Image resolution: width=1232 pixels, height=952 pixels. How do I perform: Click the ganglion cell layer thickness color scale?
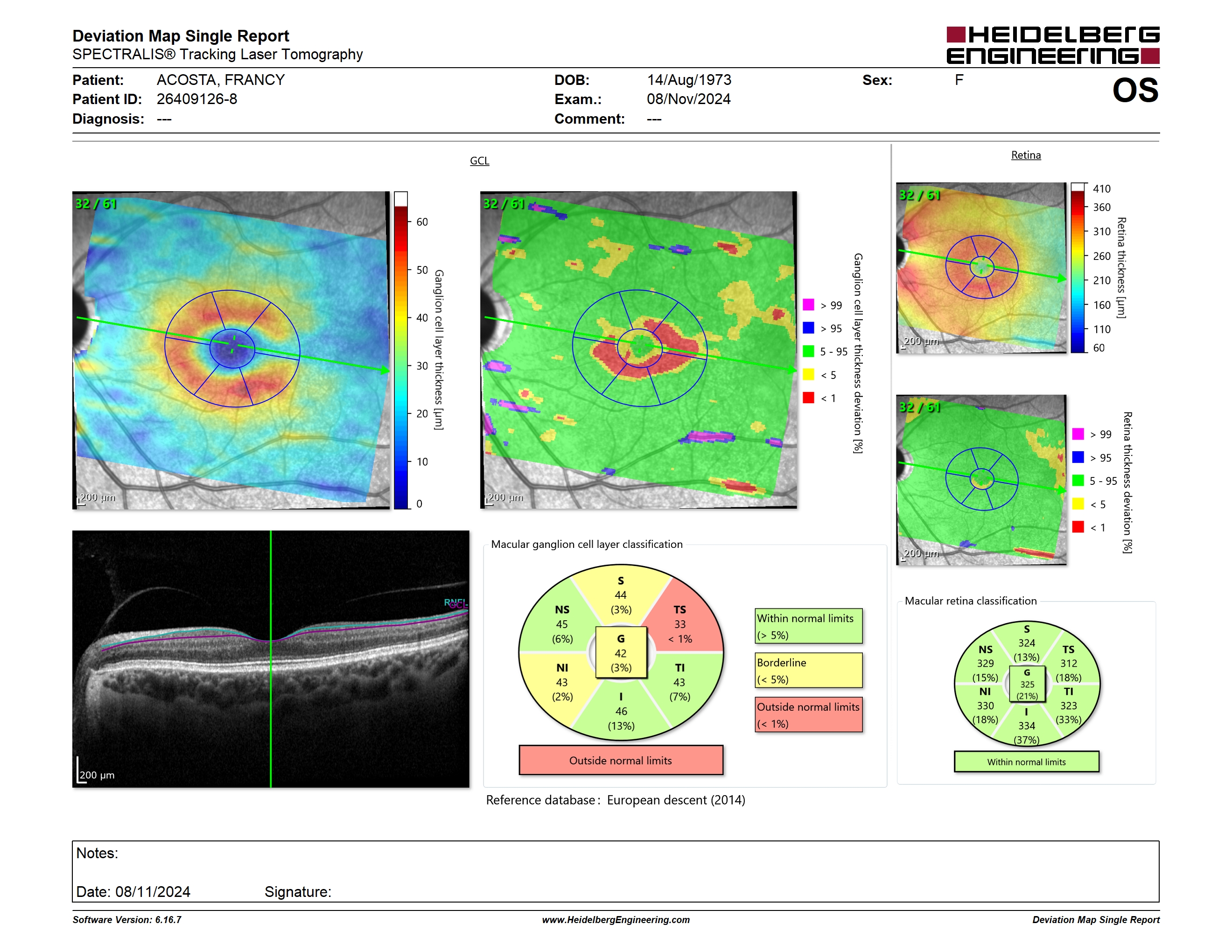400,350
